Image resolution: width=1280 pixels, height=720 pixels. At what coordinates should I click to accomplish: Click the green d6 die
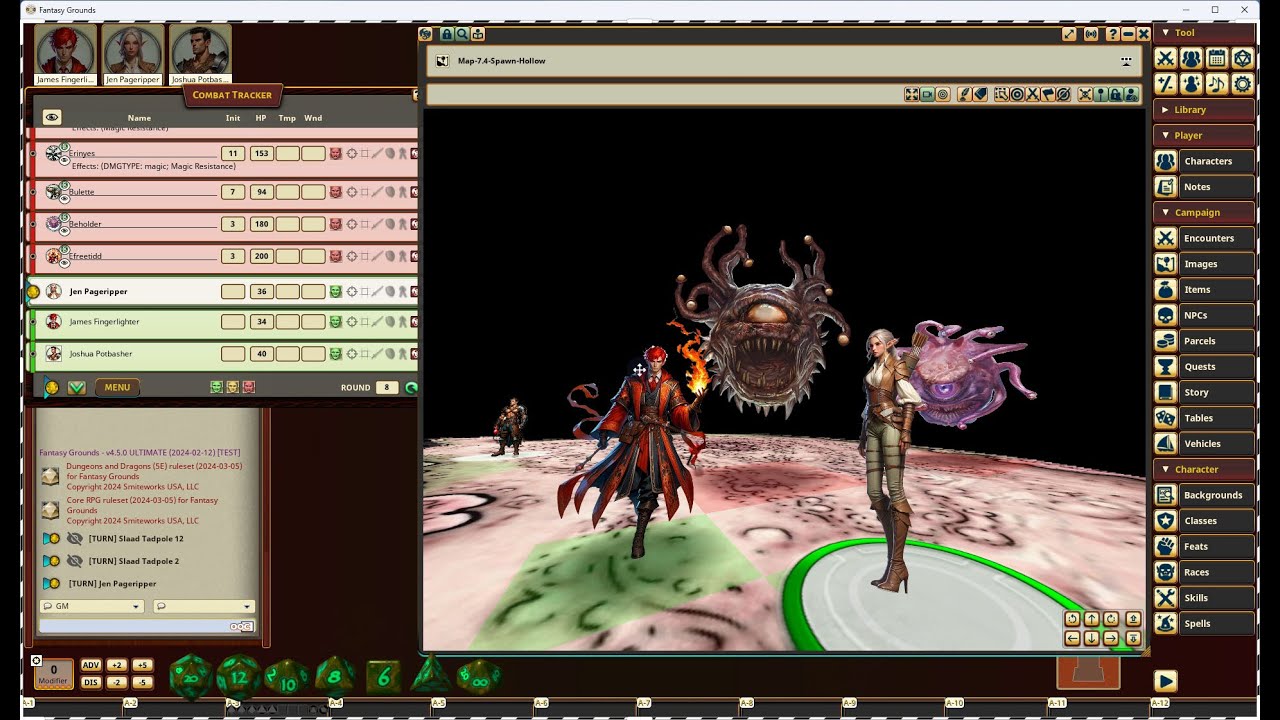pyautogui.click(x=383, y=677)
